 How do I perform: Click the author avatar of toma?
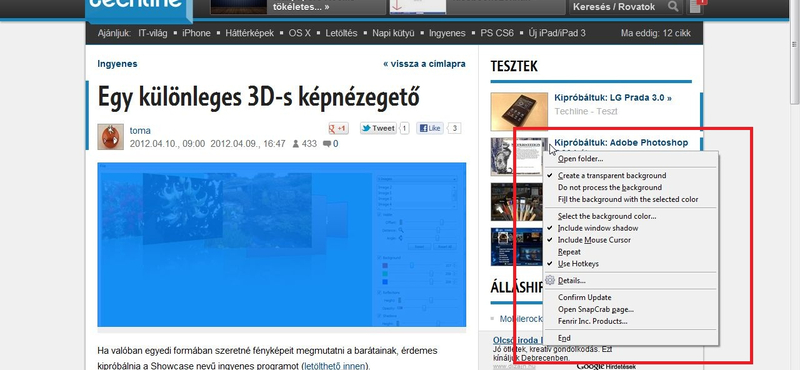[x=110, y=137]
